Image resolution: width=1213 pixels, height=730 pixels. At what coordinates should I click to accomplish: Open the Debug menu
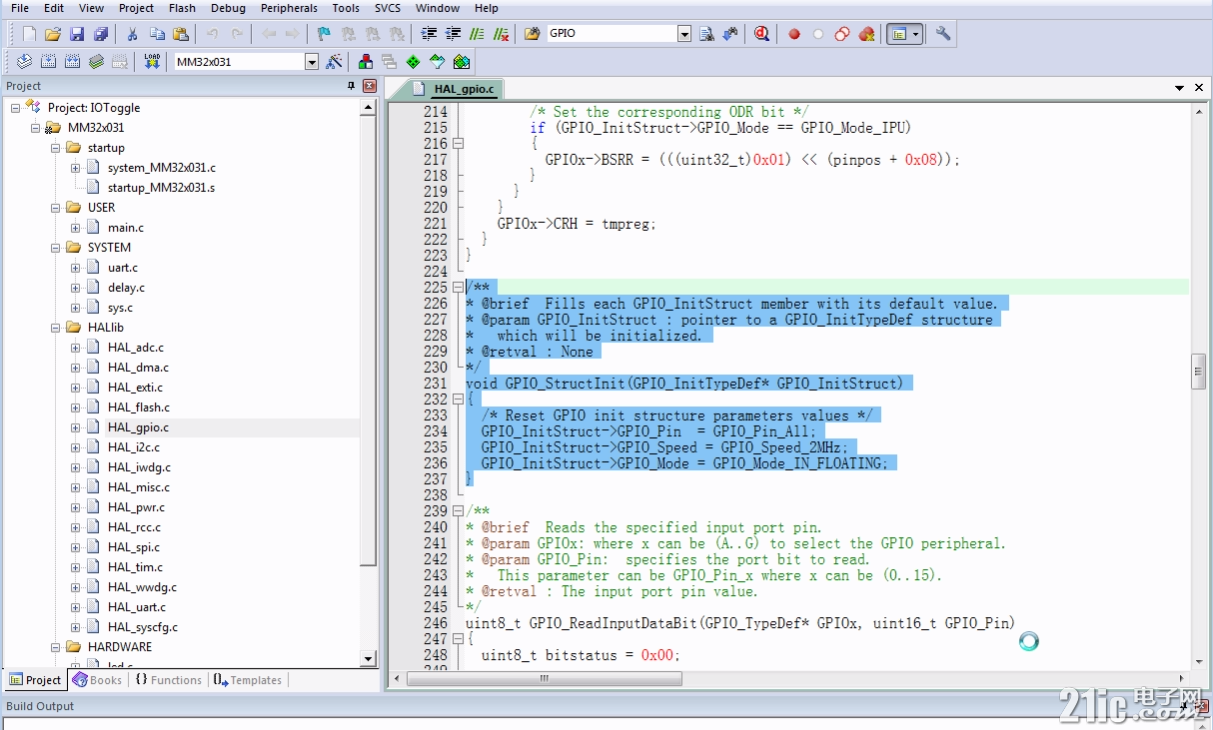pos(229,8)
